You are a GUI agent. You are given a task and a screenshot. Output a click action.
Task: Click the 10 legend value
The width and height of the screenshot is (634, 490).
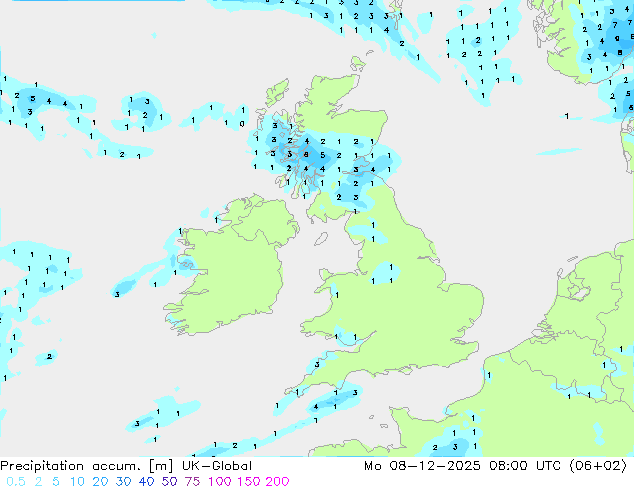(77, 482)
